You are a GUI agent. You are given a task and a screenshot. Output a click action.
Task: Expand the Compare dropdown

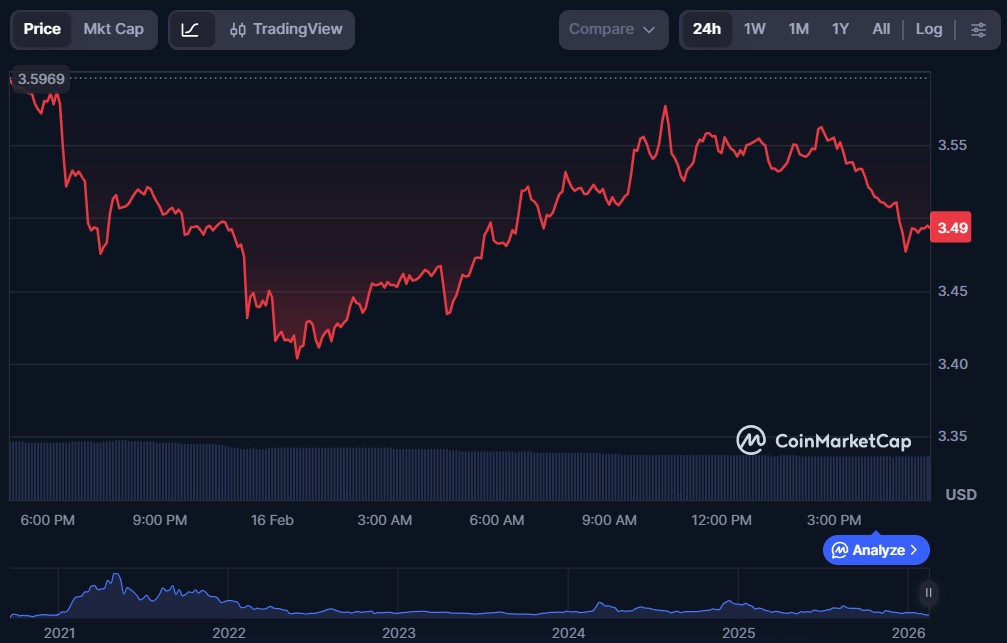[613, 30]
